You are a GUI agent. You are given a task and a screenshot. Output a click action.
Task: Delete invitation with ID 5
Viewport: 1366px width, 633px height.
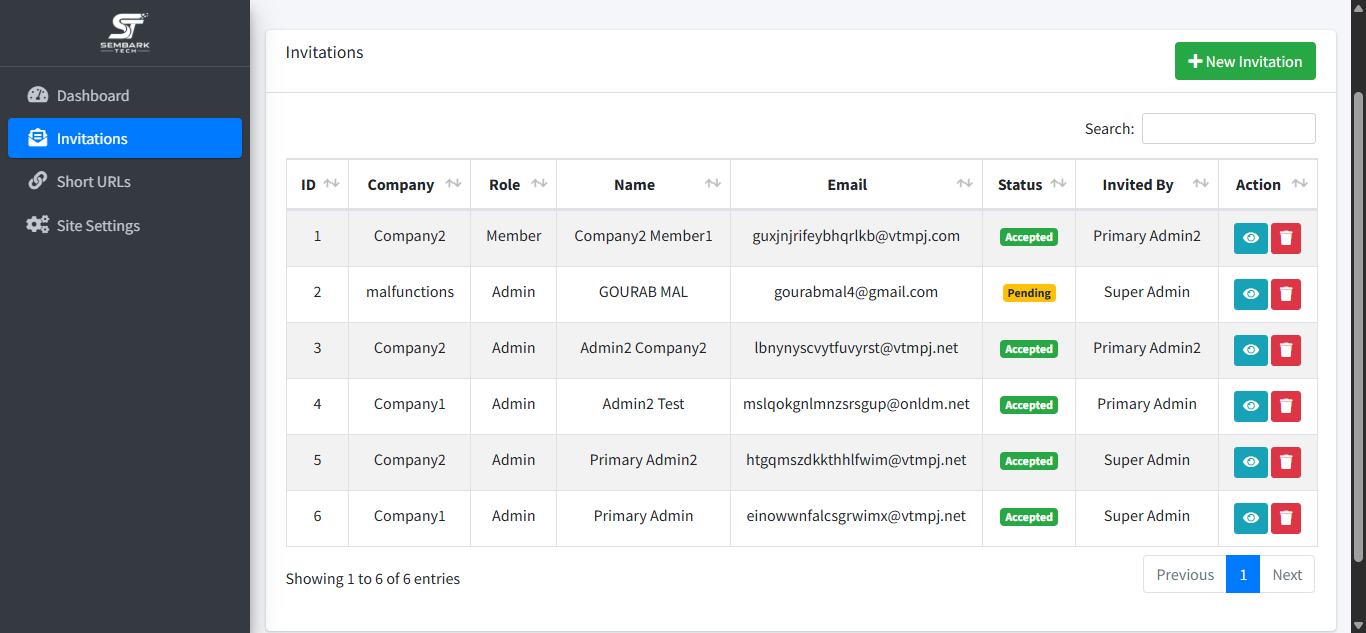(1286, 462)
